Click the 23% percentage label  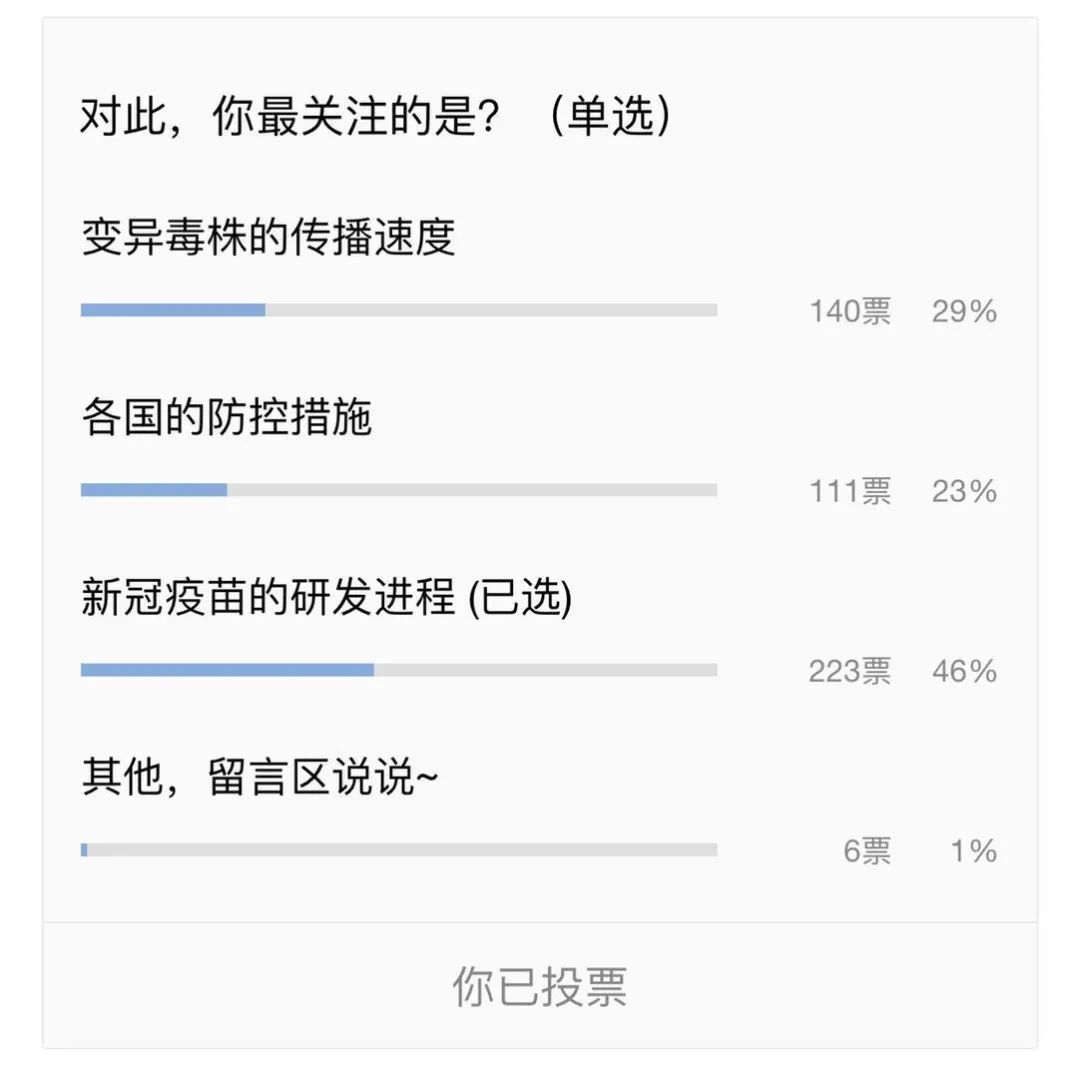pyautogui.click(x=964, y=491)
